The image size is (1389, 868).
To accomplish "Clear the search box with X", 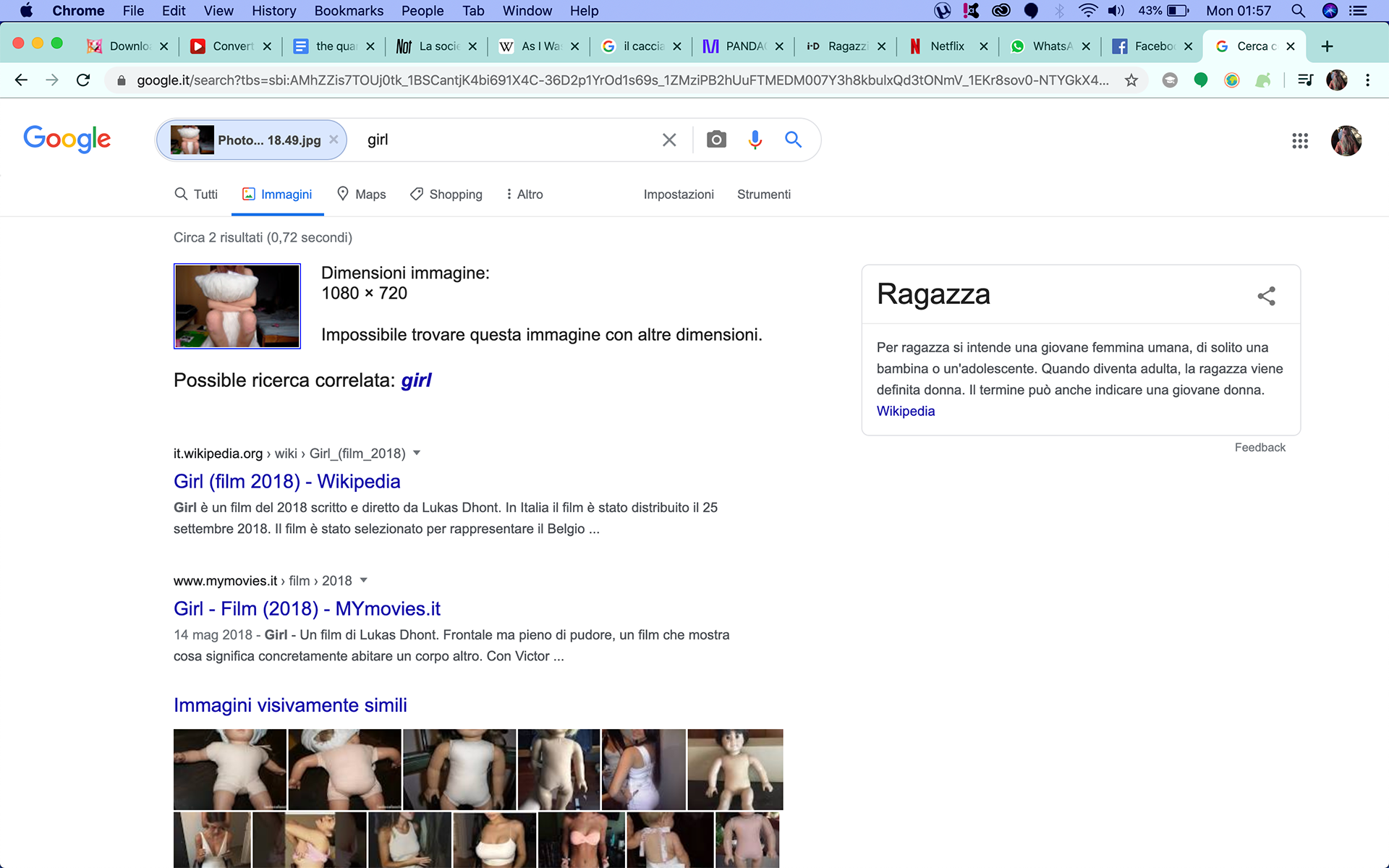I will 669,140.
